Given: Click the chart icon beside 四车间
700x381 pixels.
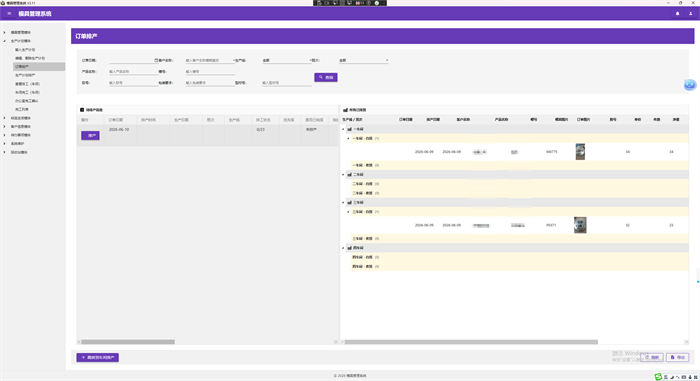Looking at the screenshot, I should [x=350, y=248].
